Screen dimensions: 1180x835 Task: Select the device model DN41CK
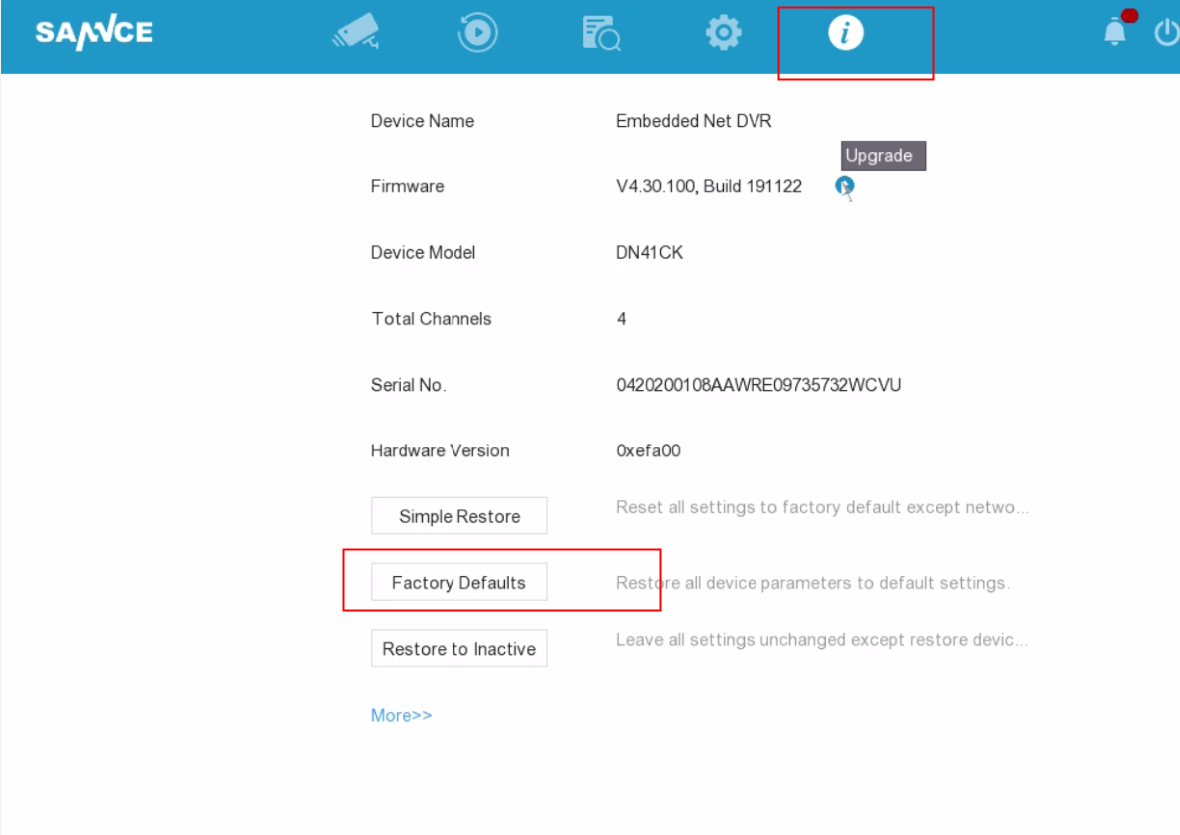(649, 253)
